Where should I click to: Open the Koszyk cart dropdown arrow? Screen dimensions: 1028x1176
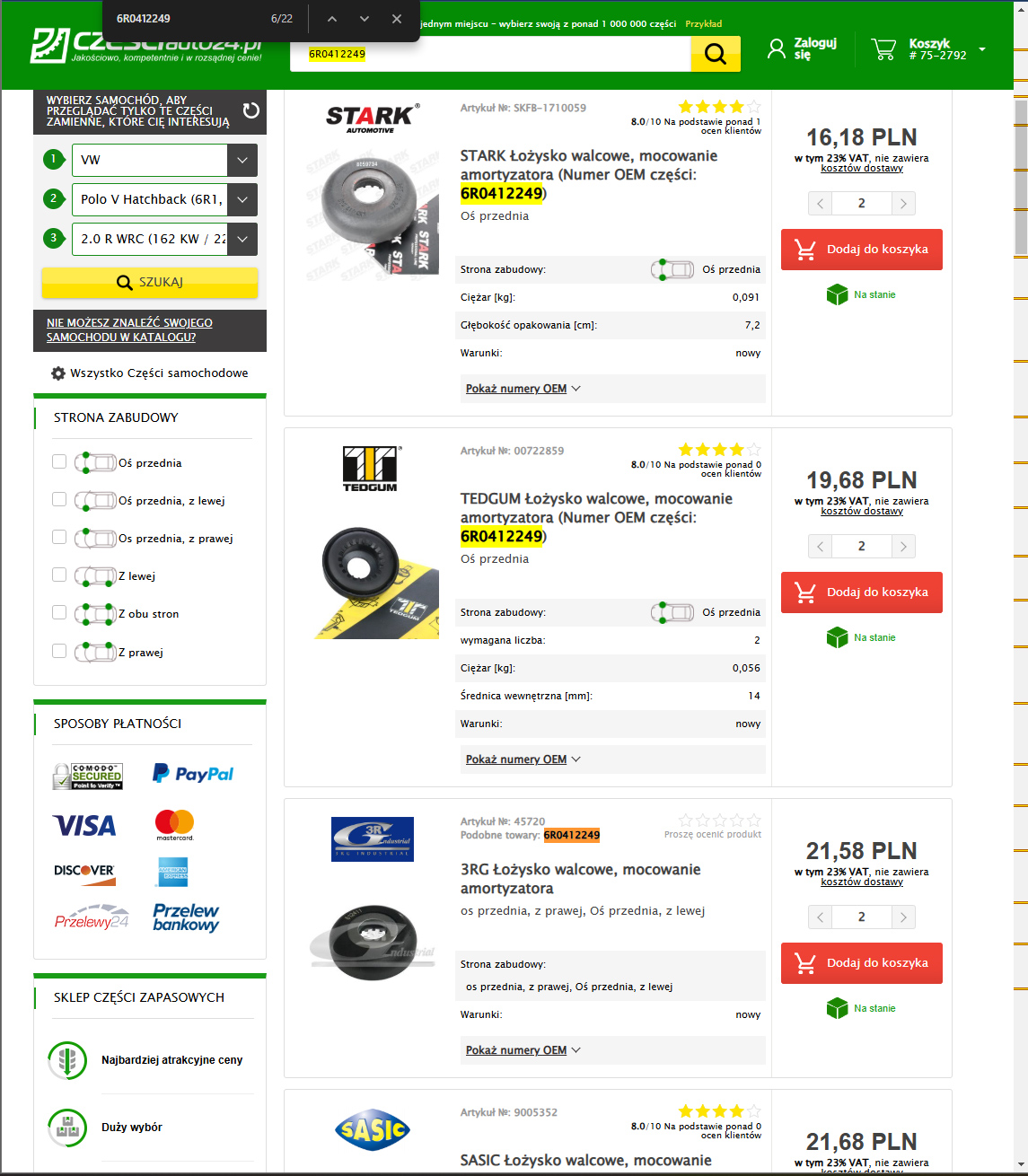coord(982,49)
